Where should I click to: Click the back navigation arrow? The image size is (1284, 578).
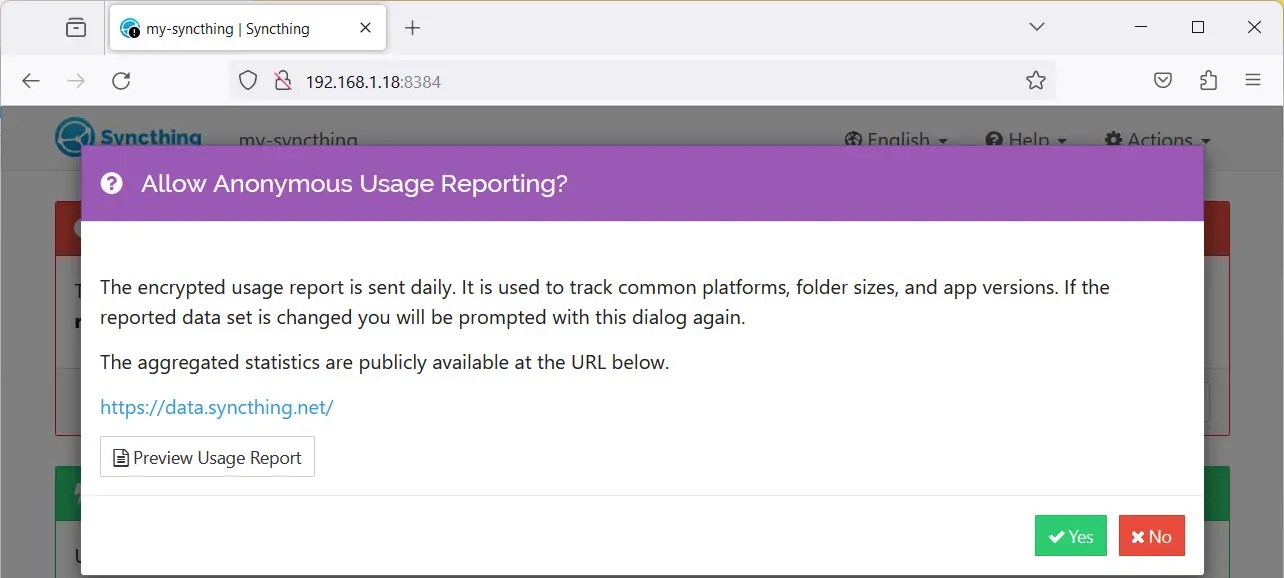[x=30, y=80]
